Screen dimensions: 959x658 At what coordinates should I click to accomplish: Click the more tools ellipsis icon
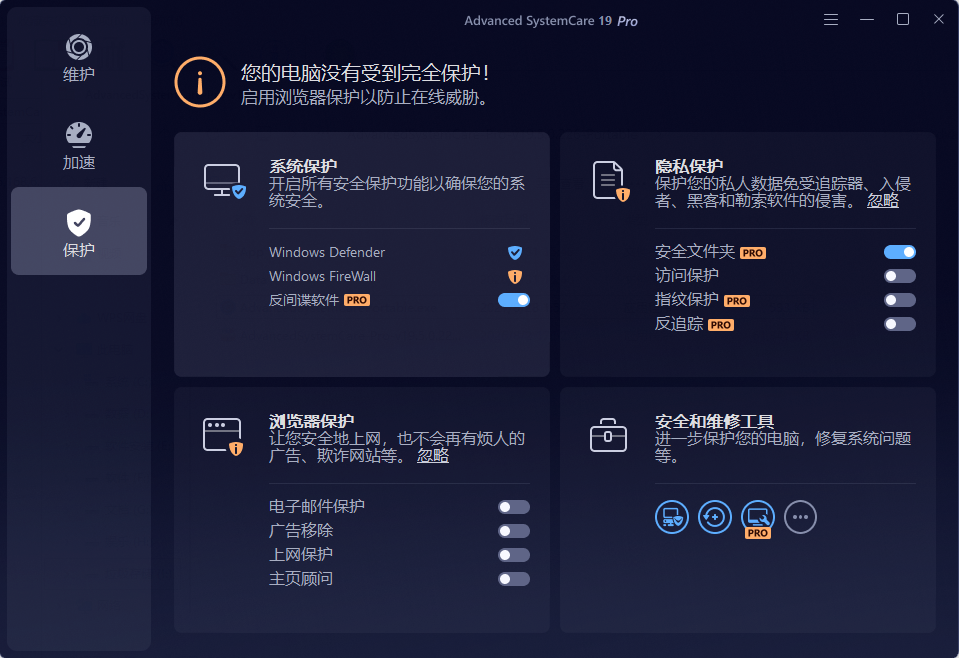tap(801, 517)
